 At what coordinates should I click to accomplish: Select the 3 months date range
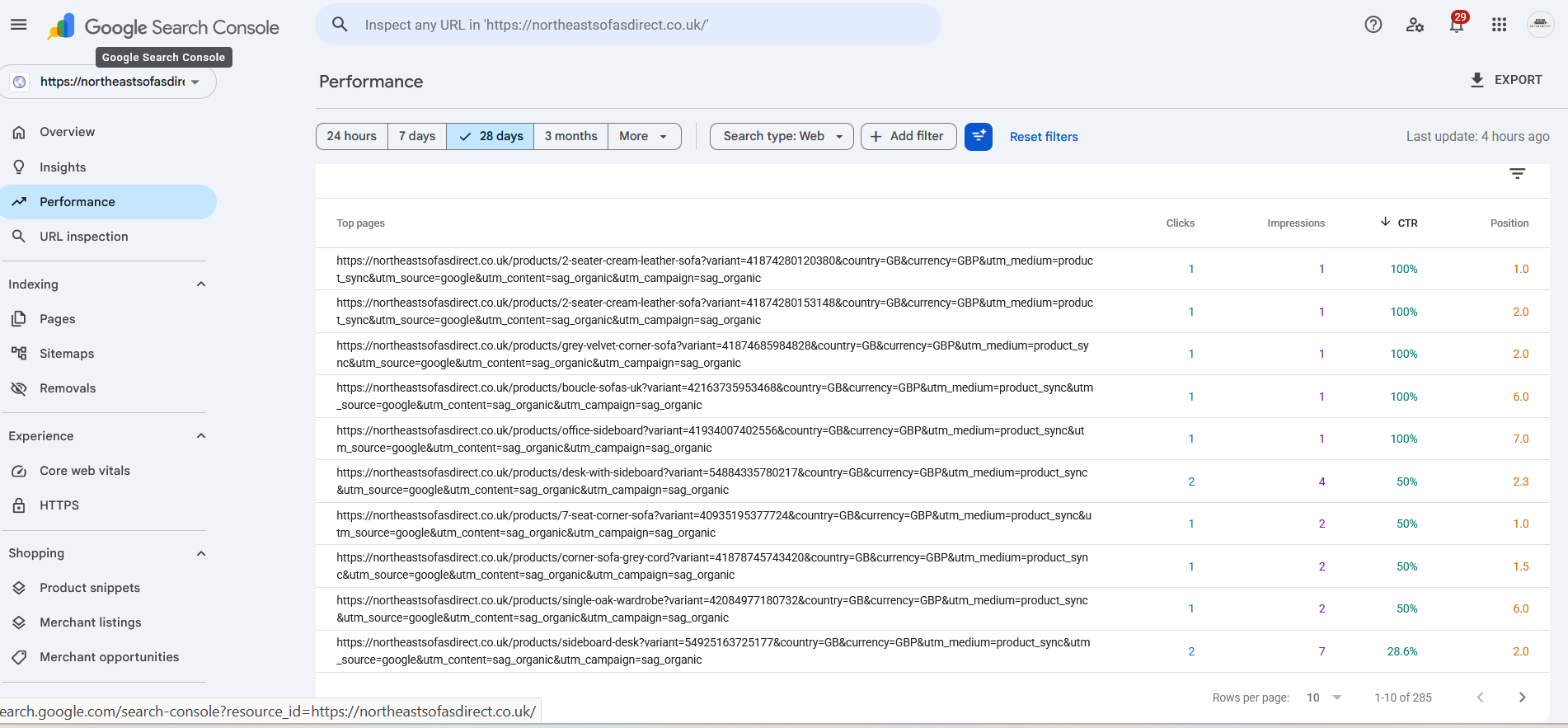570,136
